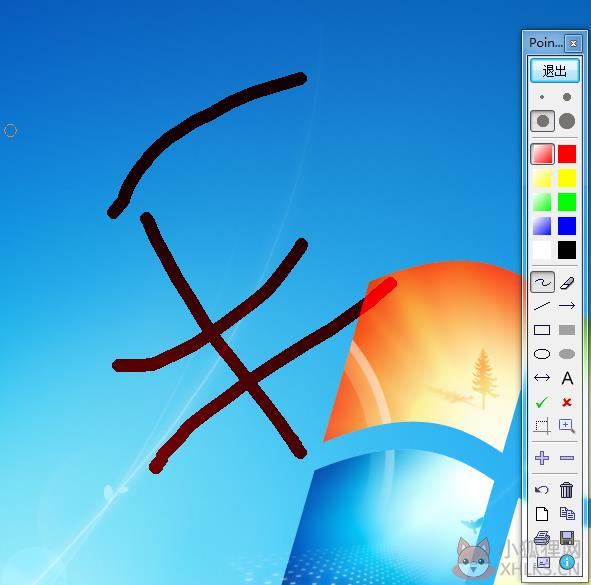Pick the solid yellow color swatch

click(567, 178)
